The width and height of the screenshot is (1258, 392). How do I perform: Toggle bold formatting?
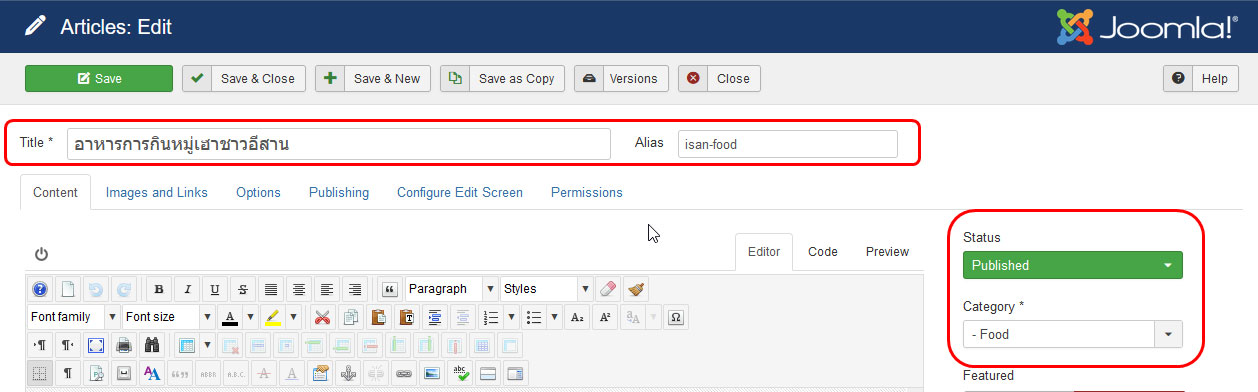[159, 289]
